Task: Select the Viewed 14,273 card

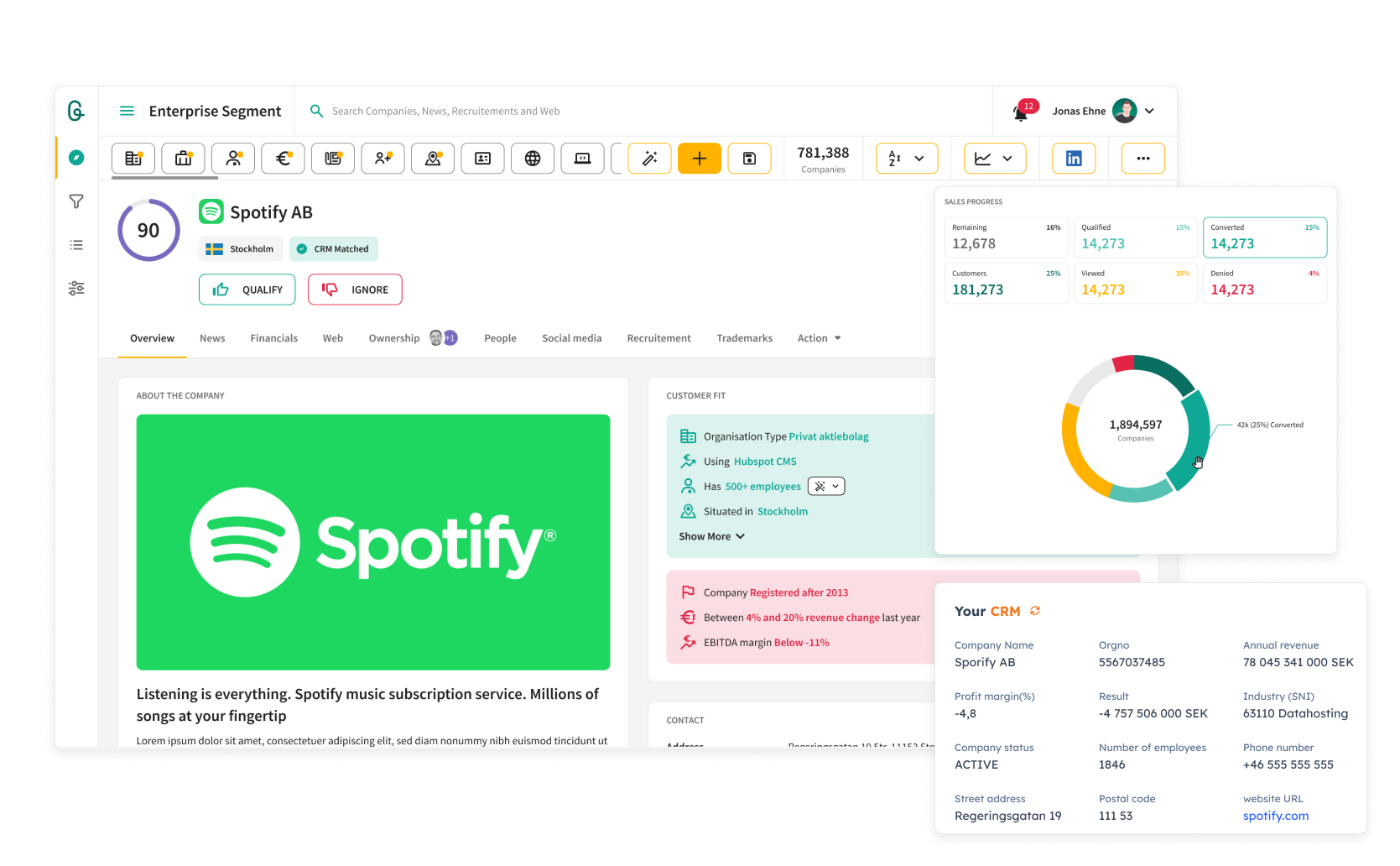Action: coord(1136,284)
